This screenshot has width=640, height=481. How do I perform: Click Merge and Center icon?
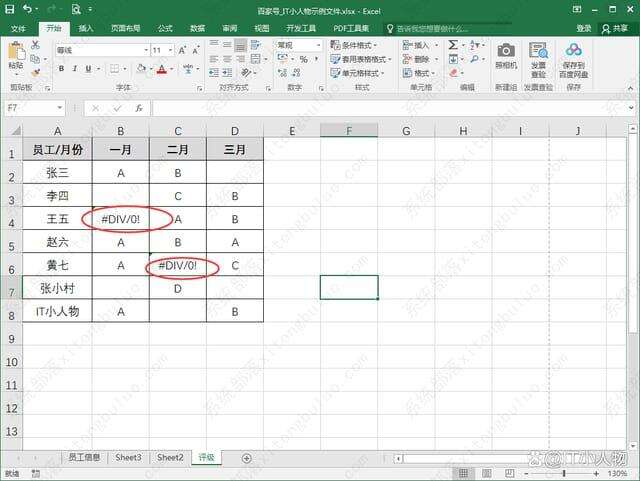256,59
